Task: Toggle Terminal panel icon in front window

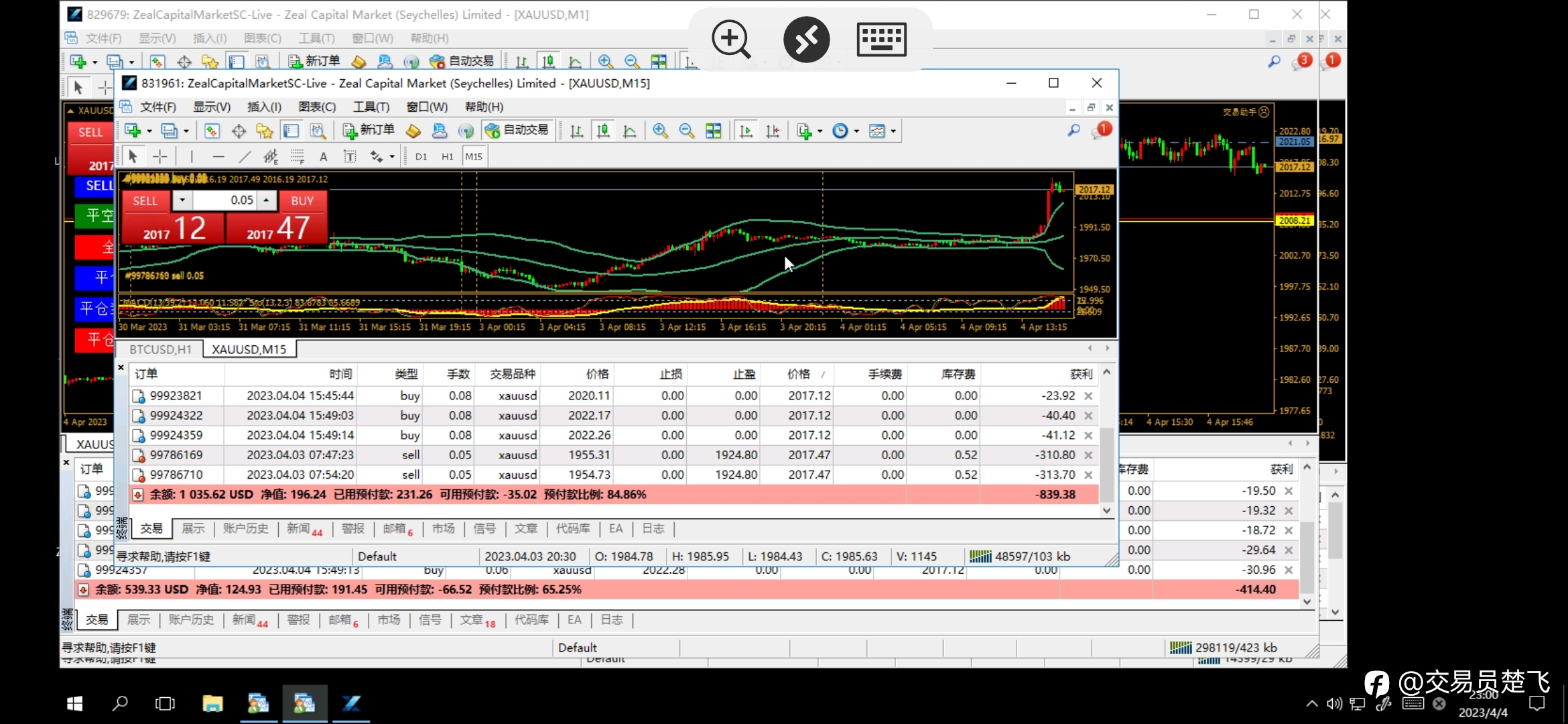Action: coord(291,131)
